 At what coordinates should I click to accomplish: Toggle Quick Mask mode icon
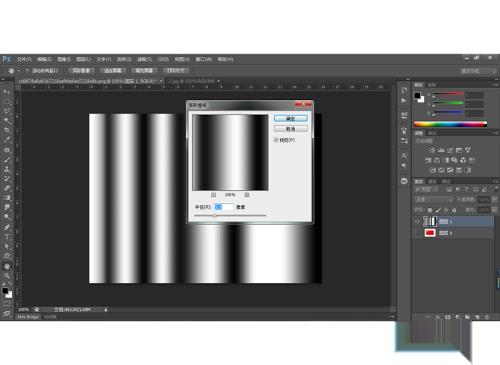click(x=7, y=304)
